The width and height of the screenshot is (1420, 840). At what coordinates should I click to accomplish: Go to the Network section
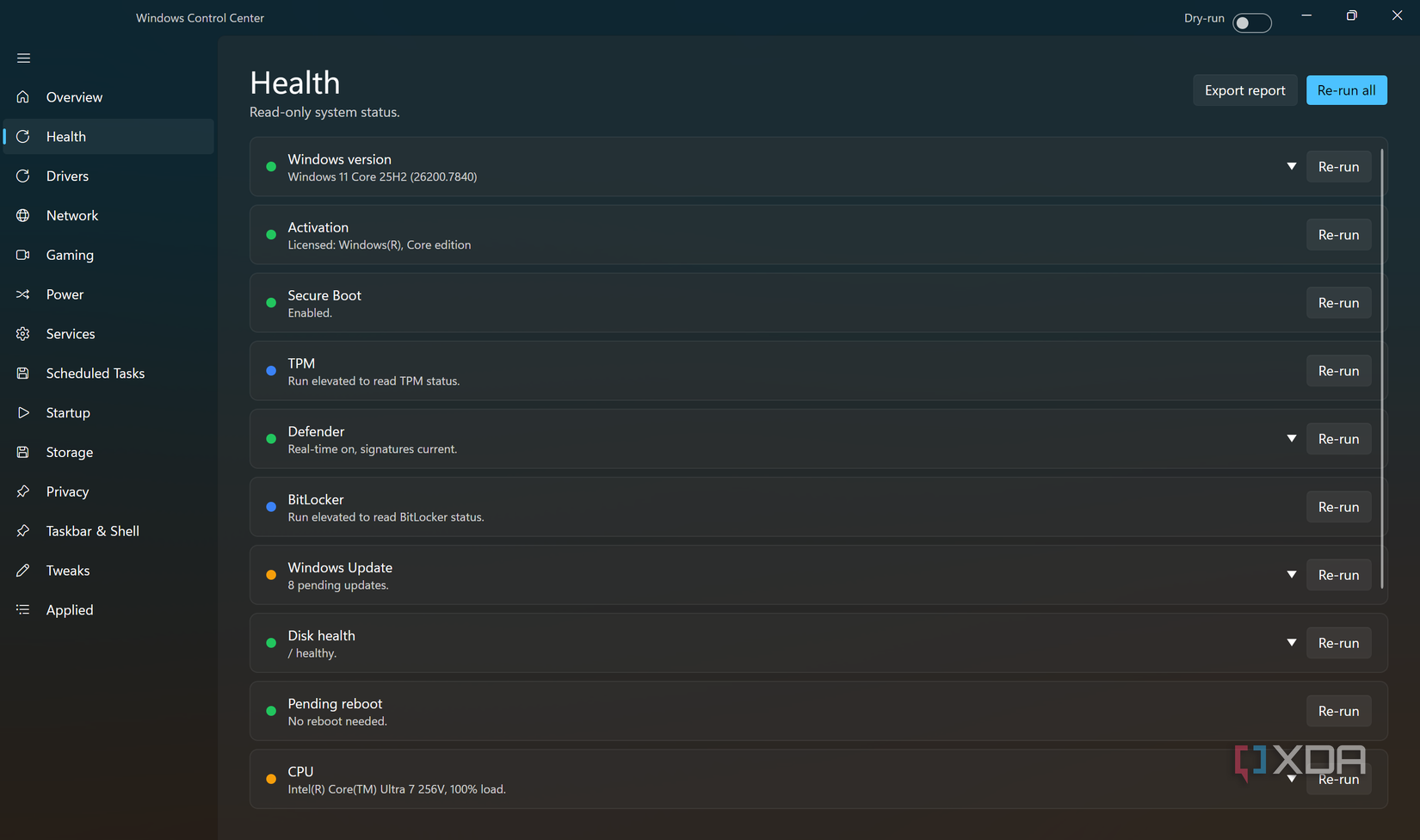click(108, 215)
